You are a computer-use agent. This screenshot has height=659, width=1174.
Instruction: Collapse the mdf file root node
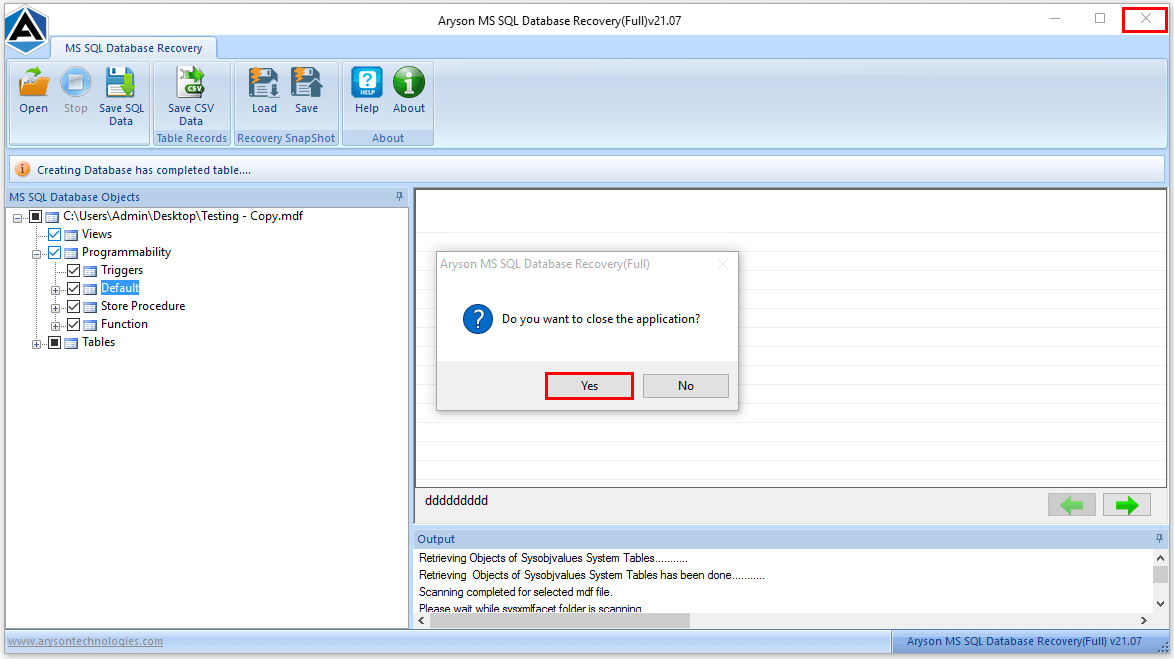[17, 218]
